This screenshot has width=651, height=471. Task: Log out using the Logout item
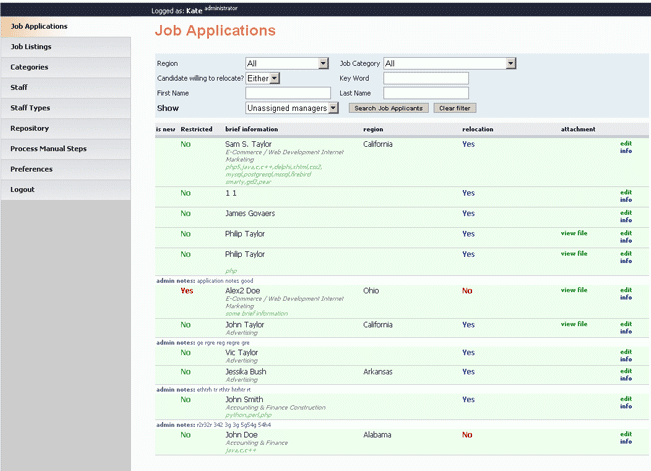pyautogui.click(x=65, y=189)
